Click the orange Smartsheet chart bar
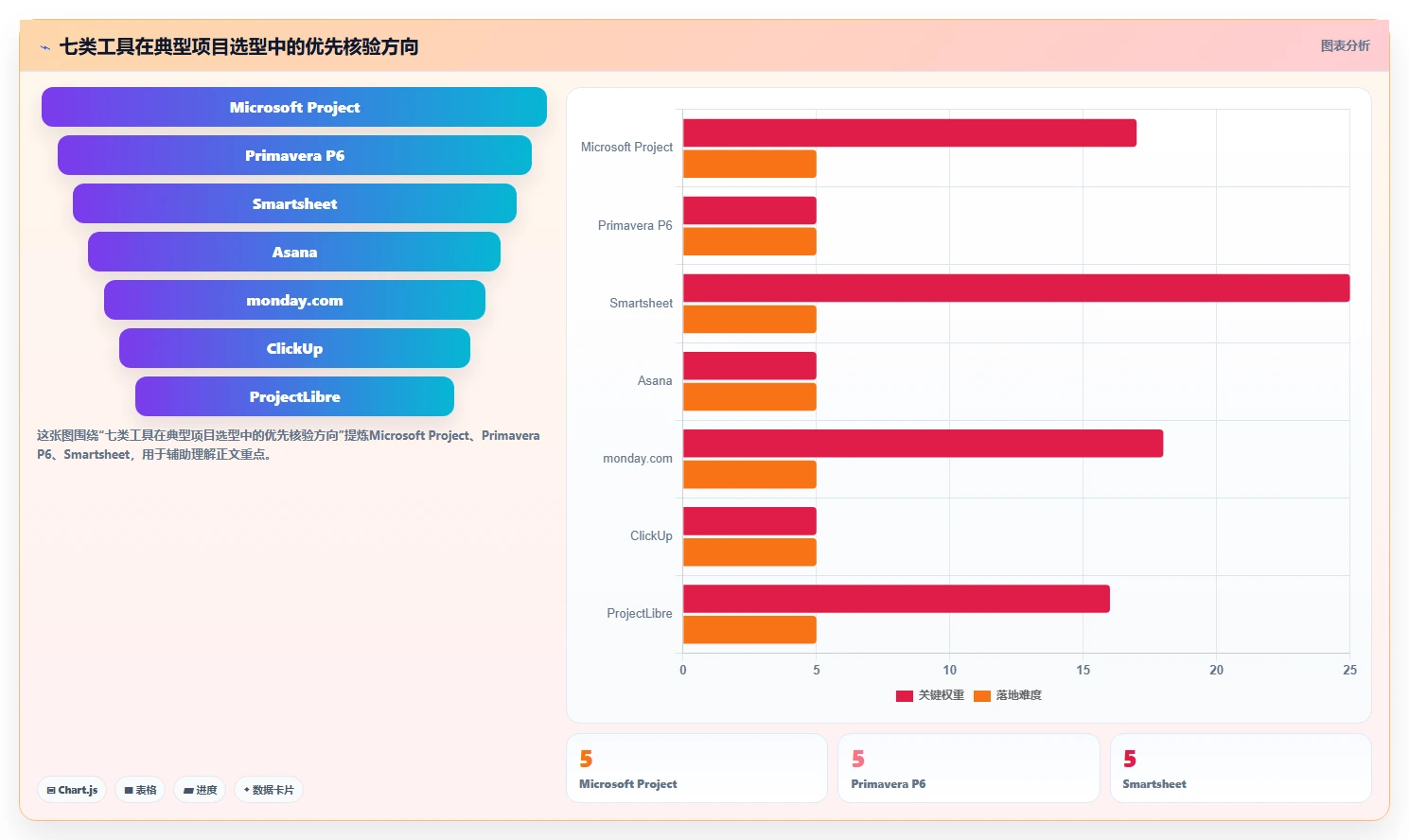 [x=749, y=319]
